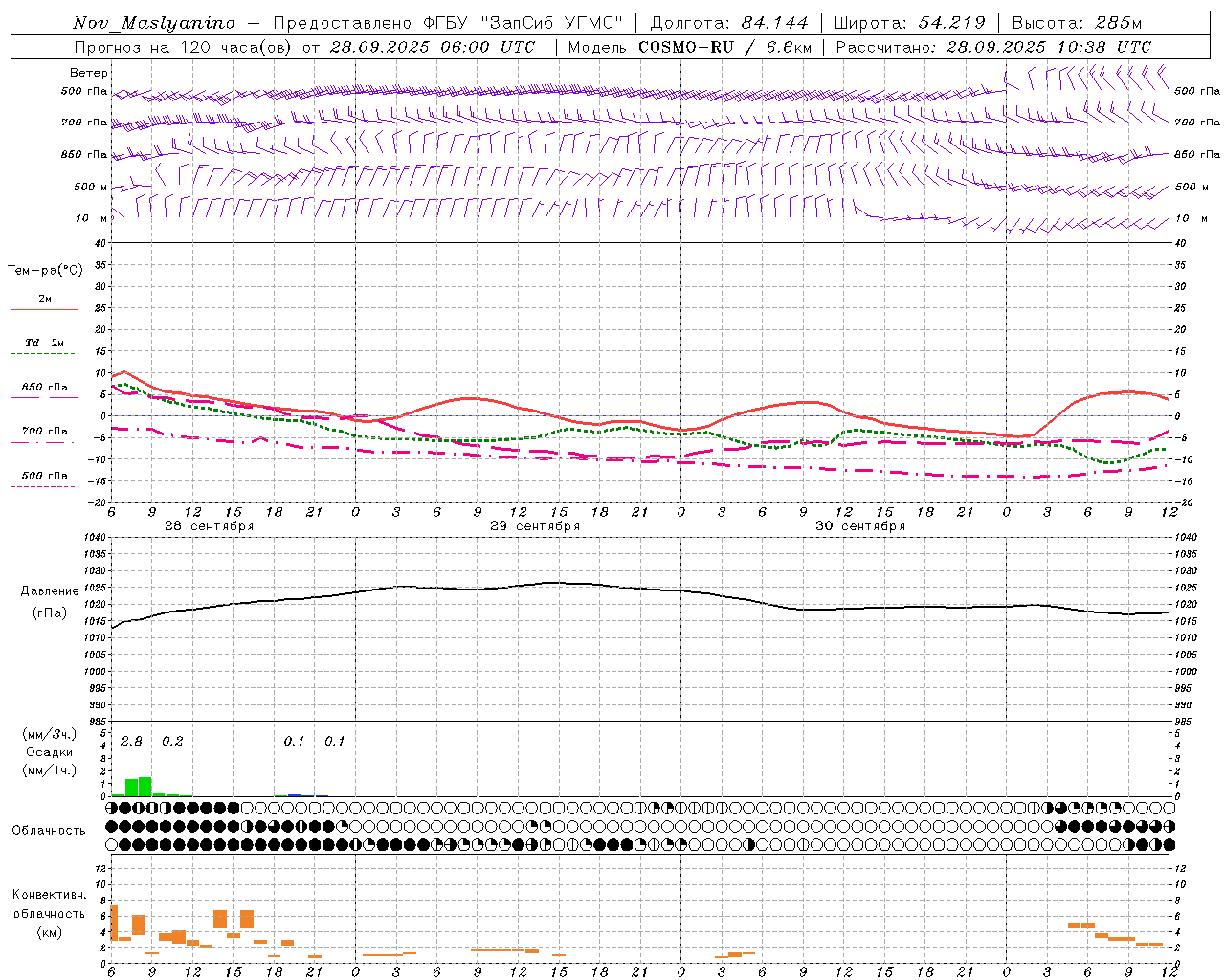Click the forecast length text "Прогноз на 120 часа(ов)"

(x=184, y=47)
